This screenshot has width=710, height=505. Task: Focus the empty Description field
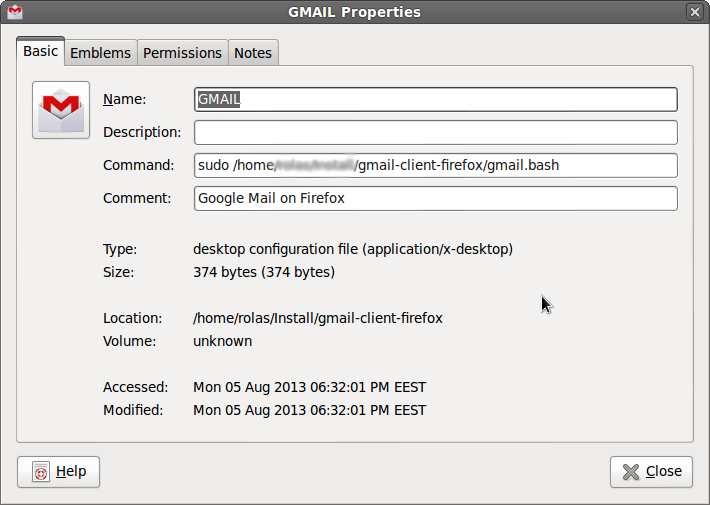436,132
